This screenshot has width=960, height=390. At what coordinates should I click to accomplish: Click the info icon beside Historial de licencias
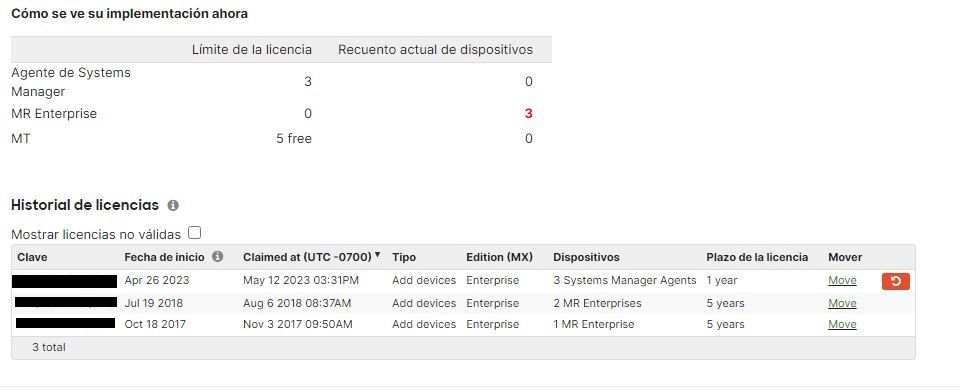pos(173,206)
